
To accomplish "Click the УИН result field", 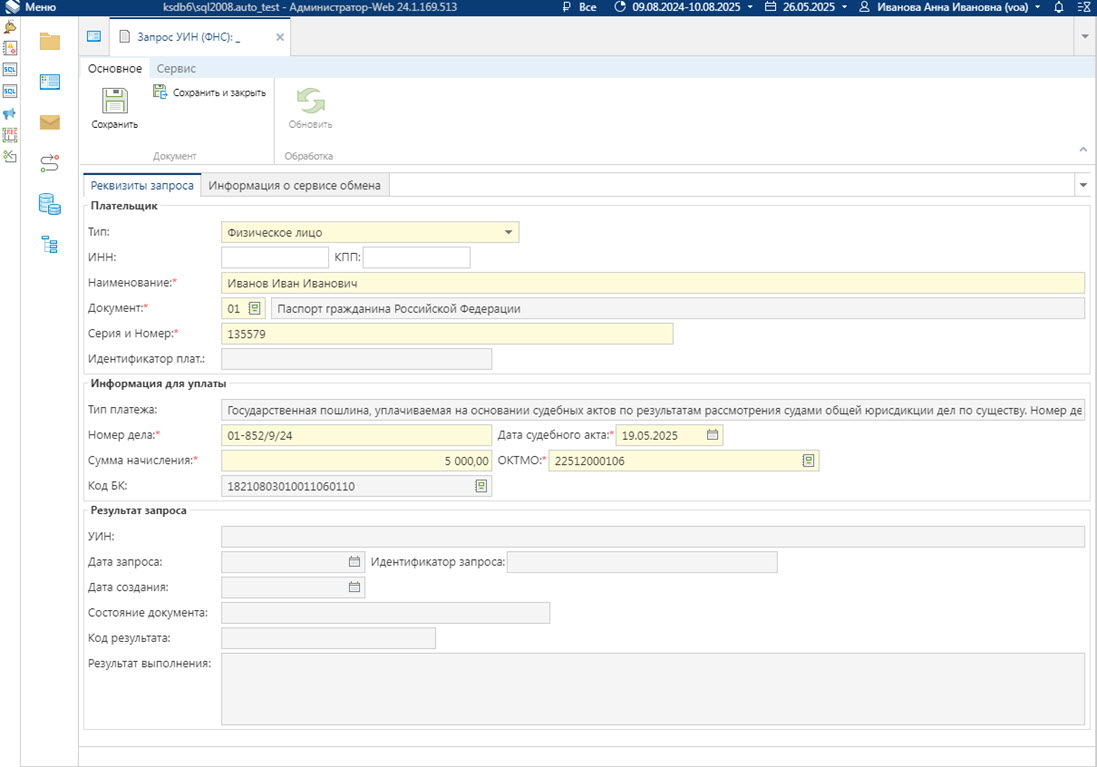I will click(653, 537).
